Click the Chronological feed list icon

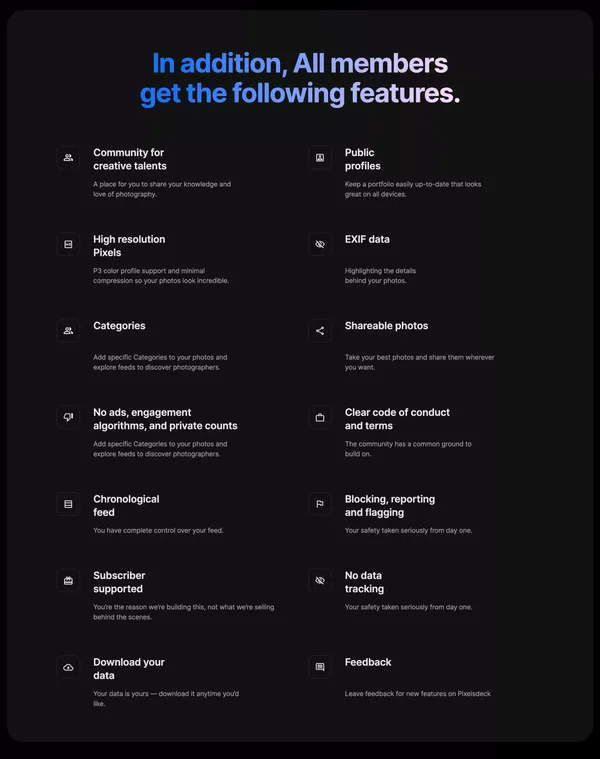68,504
